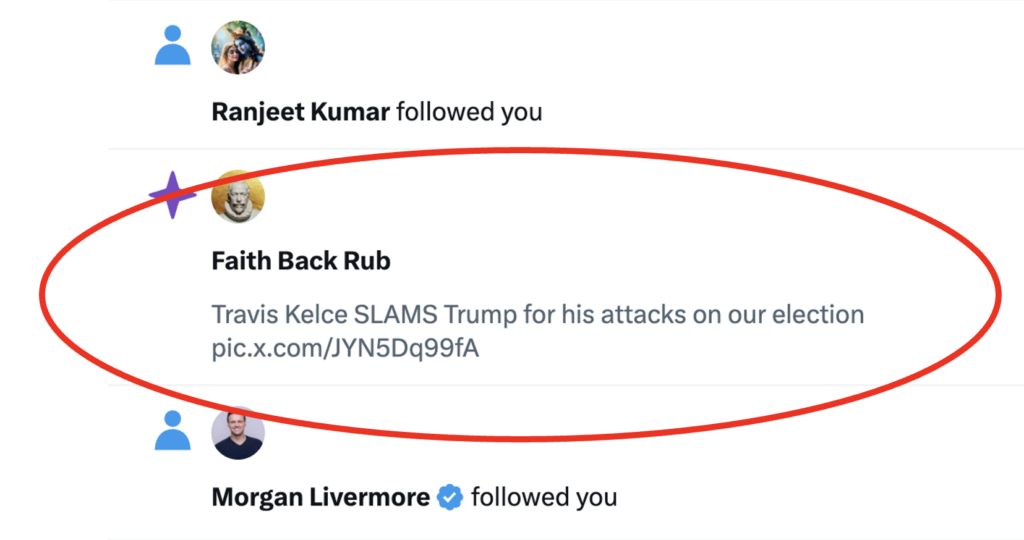The image size is (1024, 540).
Task: Click "followed you" after Morgan Livermore's badge
Action: tap(544, 497)
